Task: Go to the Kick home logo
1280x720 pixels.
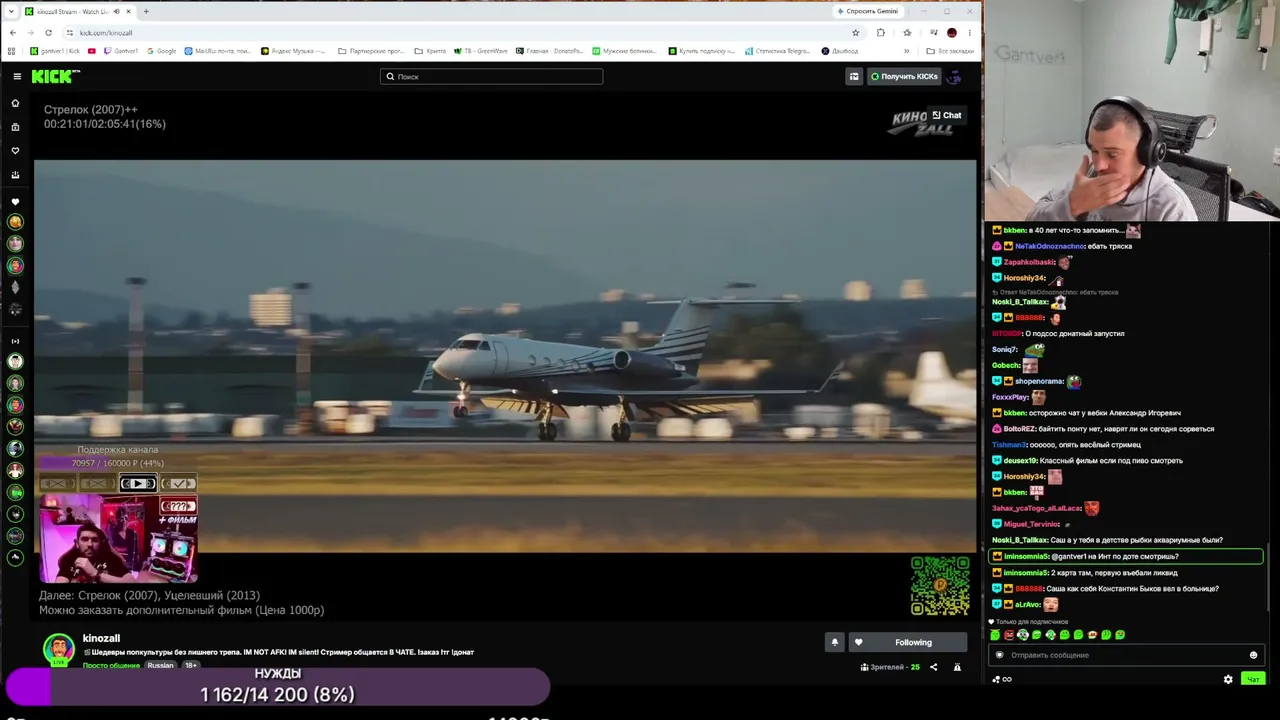Action: click(55, 76)
